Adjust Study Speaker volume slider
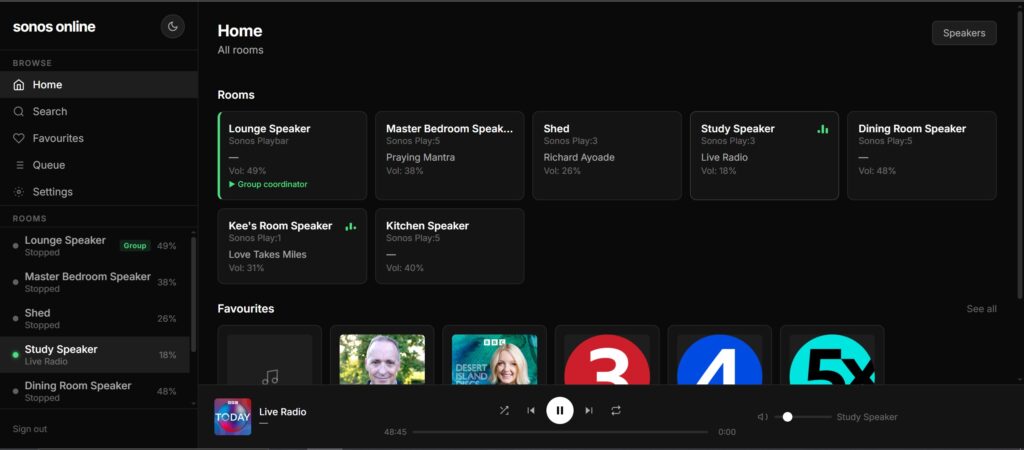Screen dimensions: 1024x450 point(803,417)
